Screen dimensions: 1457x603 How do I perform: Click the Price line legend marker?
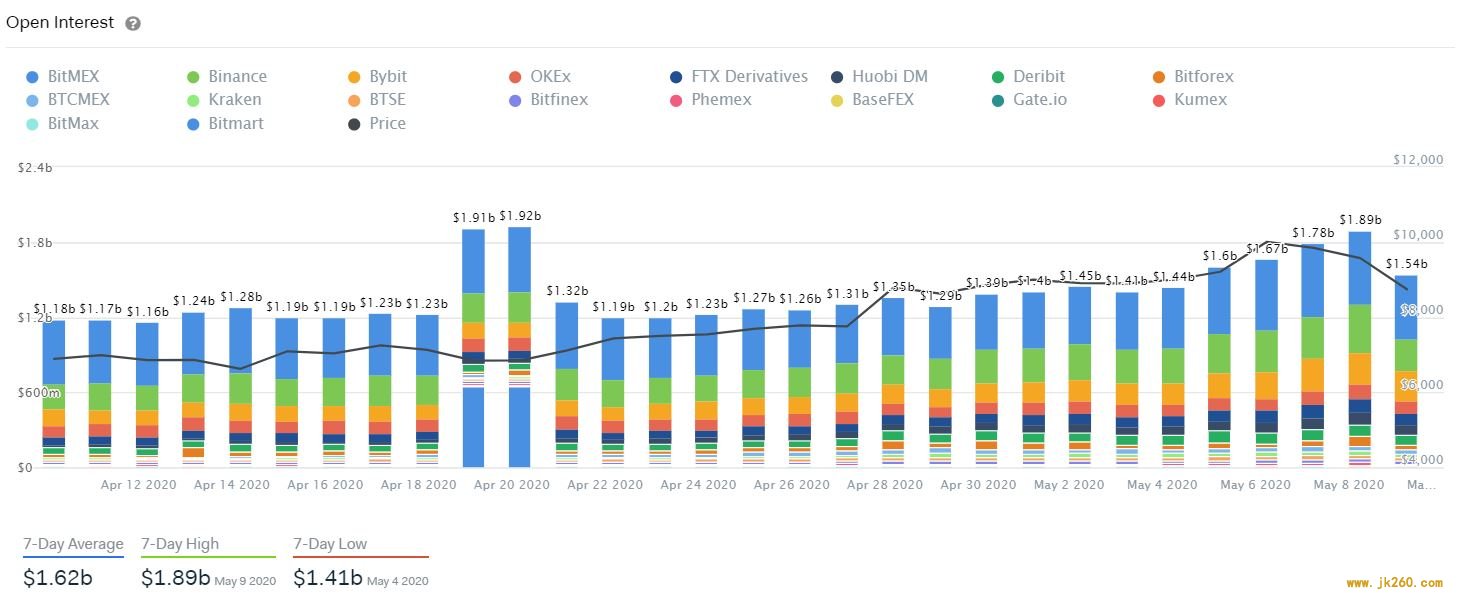coord(355,124)
